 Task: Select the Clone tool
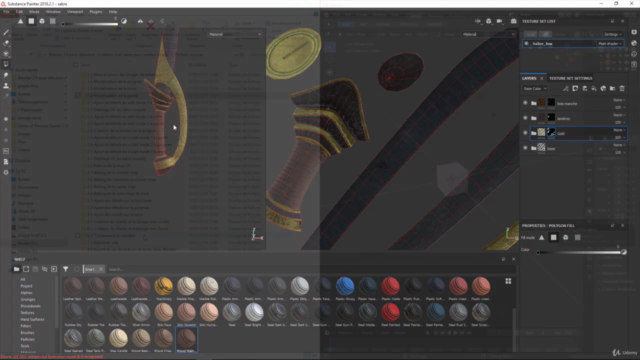pyautogui.click(x=6, y=86)
